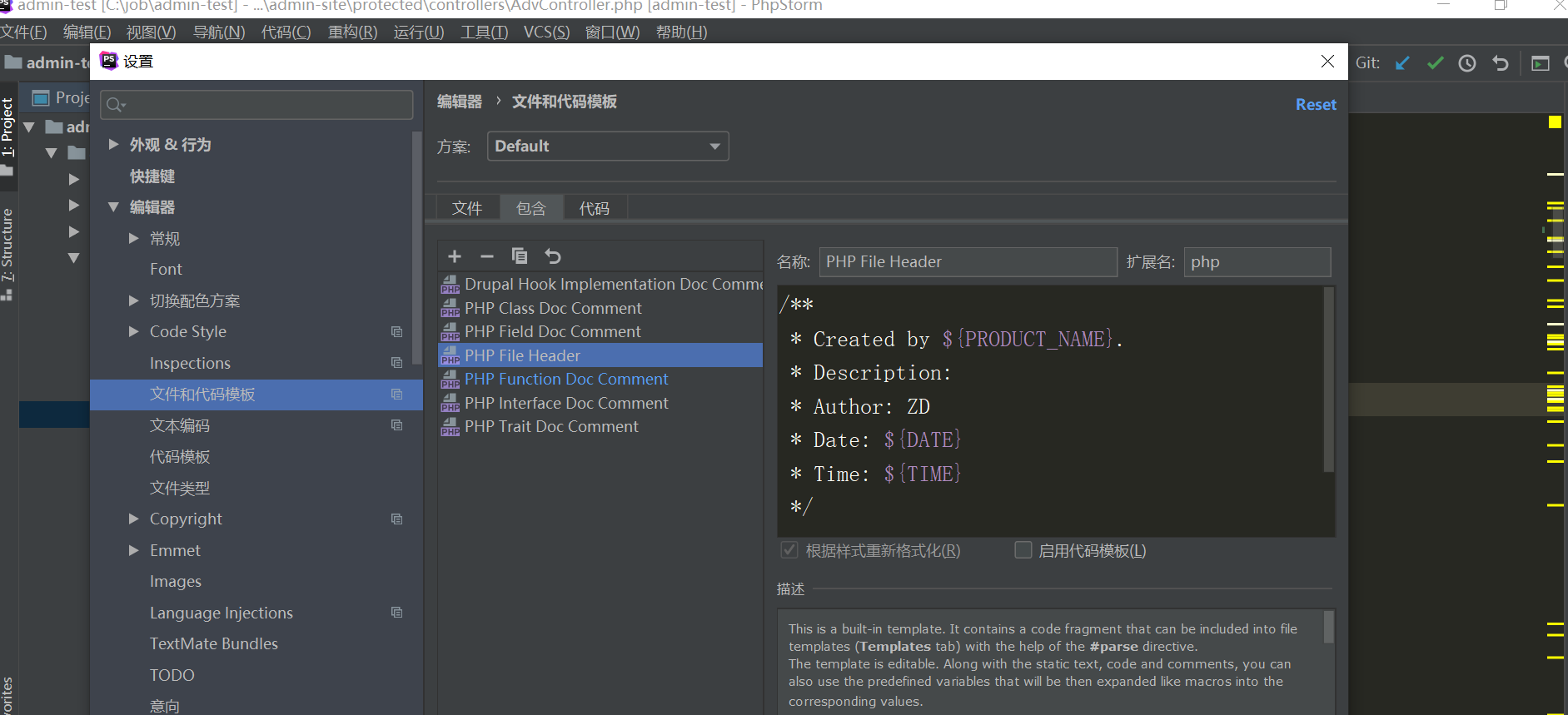Click template editor vertical scrollbar
The height and width of the screenshot is (715, 1568).
coord(1328,380)
